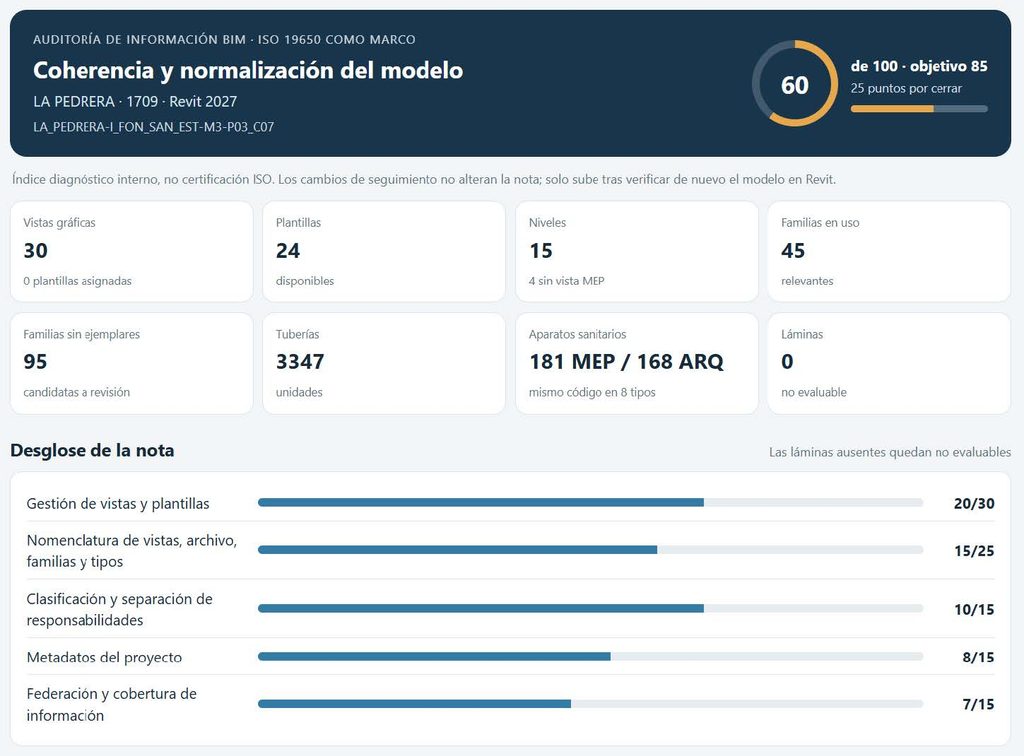Click the text "candidatas a revisión"
This screenshot has height=756, width=1024.
coord(76,392)
